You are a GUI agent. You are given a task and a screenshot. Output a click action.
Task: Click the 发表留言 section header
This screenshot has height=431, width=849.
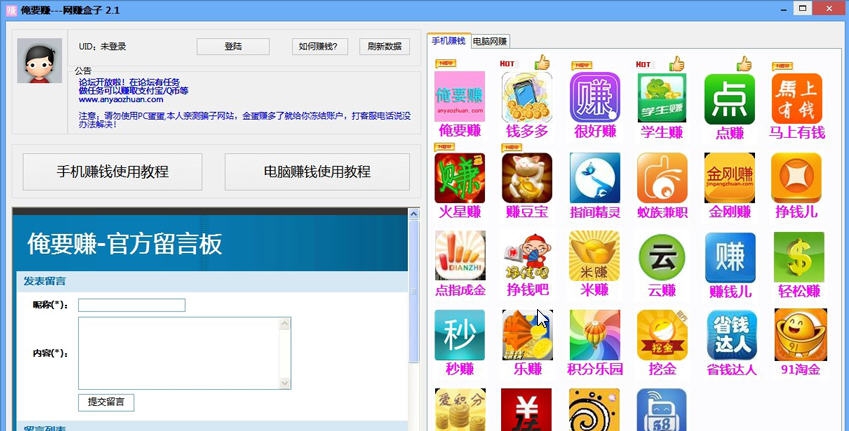tap(44, 281)
